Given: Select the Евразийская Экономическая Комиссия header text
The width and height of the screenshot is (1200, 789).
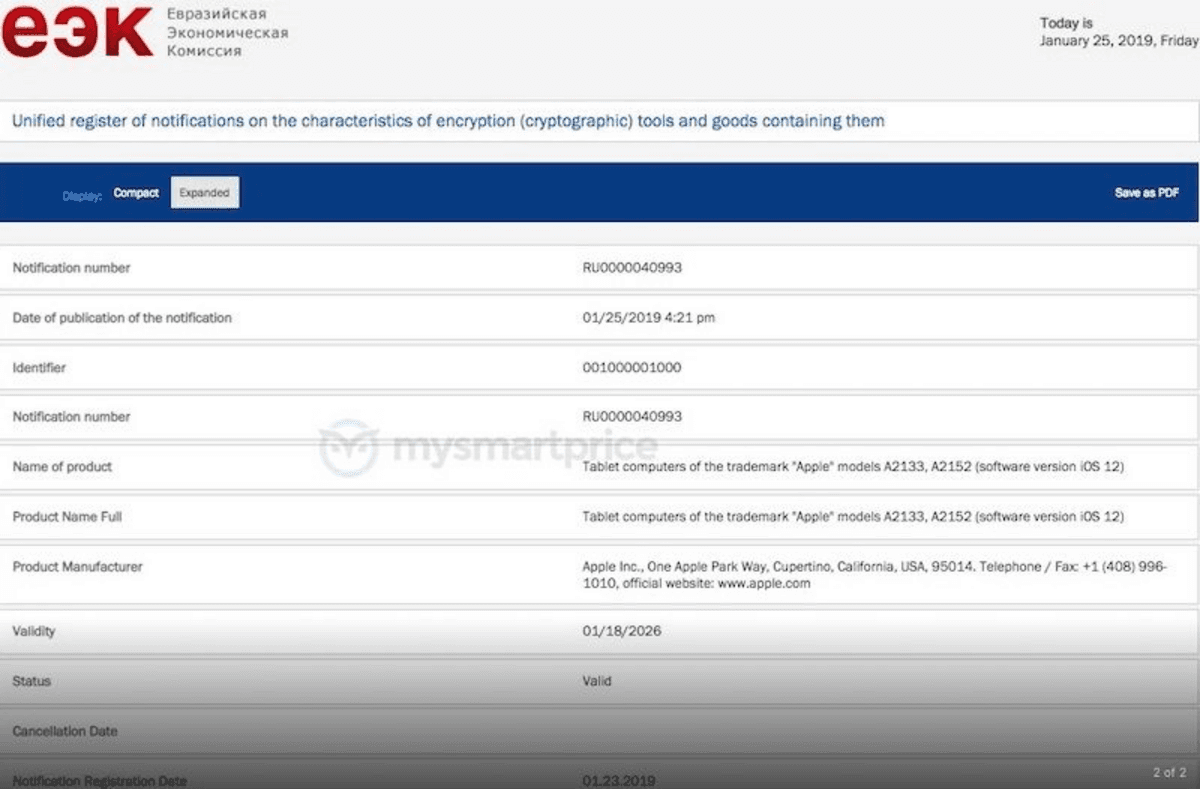Looking at the screenshot, I should (x=227, y=32).
